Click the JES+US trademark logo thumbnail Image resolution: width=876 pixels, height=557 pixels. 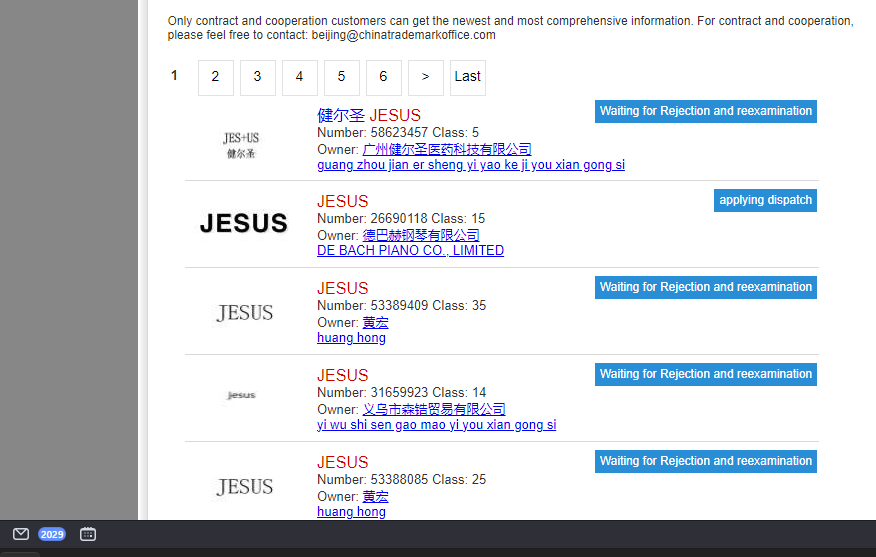[241, 145]
